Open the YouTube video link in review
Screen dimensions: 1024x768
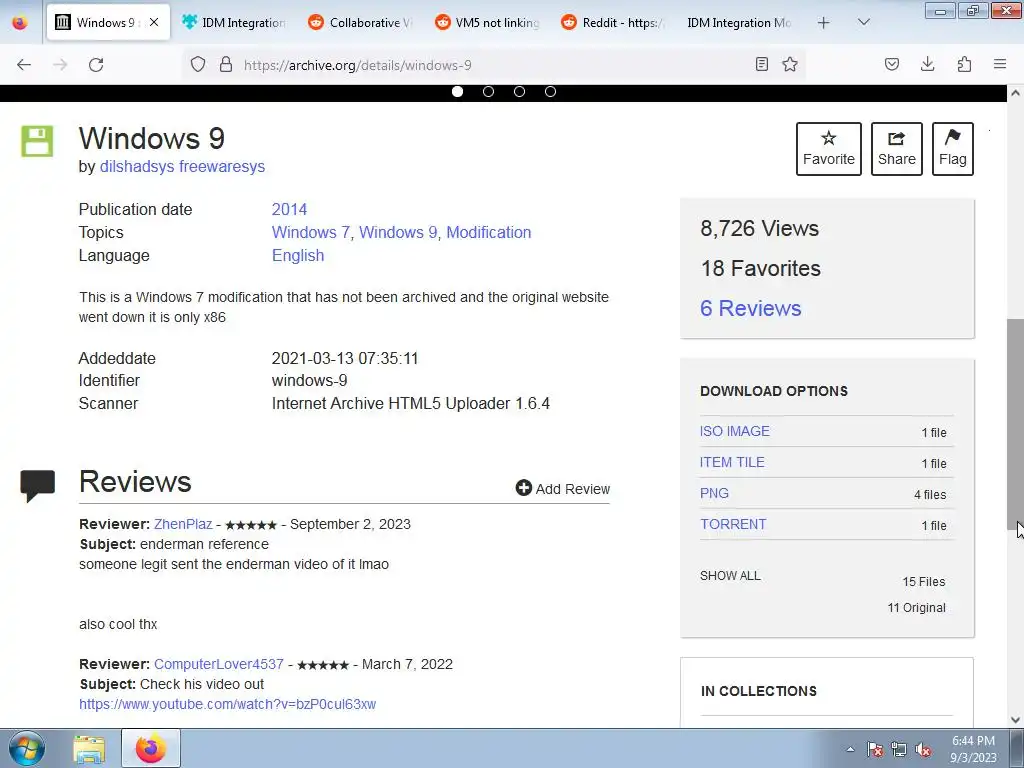(227, 704)
